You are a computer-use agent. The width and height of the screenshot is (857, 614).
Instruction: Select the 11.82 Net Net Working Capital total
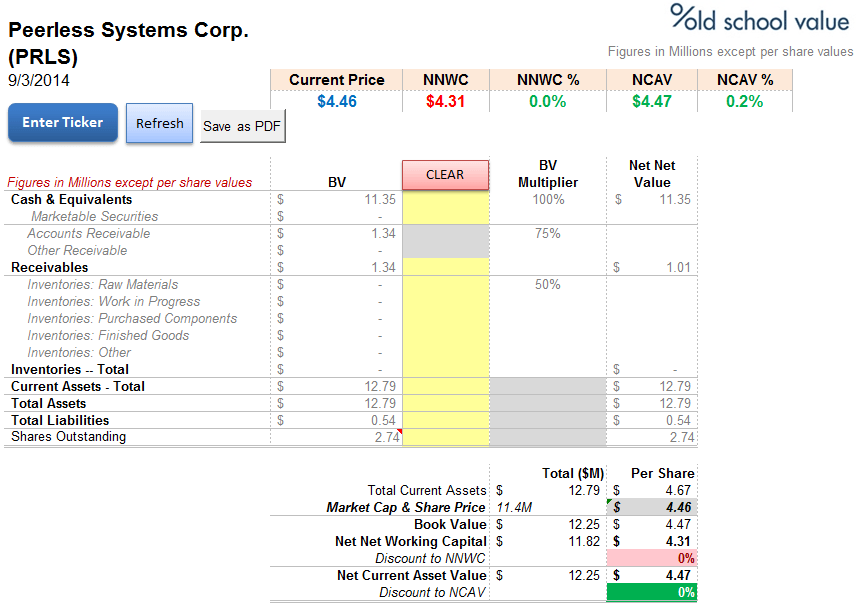point(584,541)
